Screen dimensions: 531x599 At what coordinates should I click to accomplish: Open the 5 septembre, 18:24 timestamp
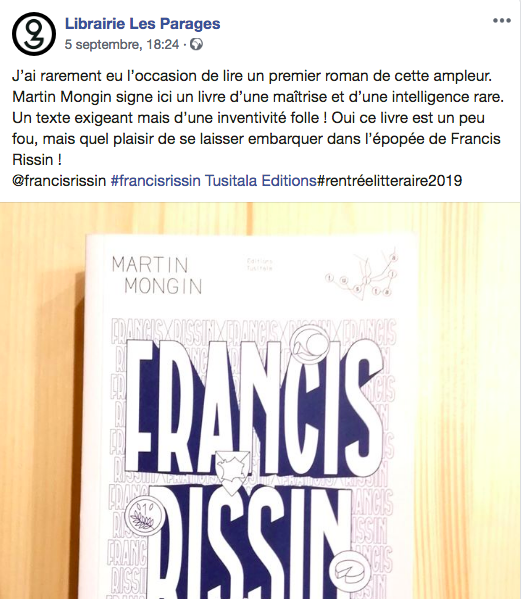(x=122, y=45)
